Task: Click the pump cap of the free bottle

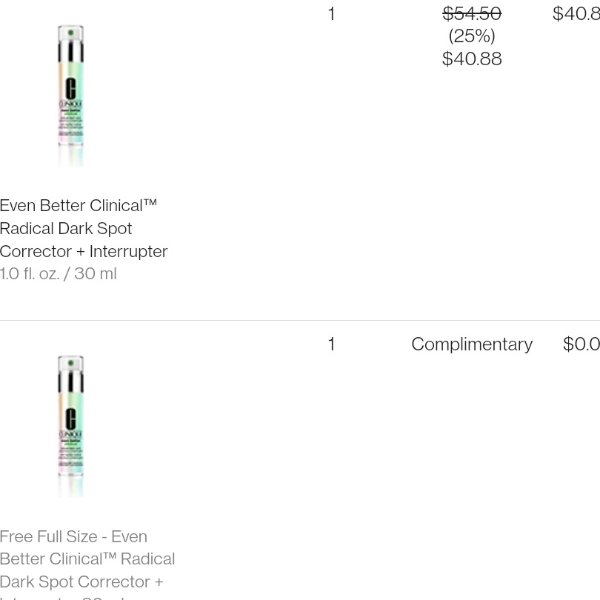Action: click(70, 363)
